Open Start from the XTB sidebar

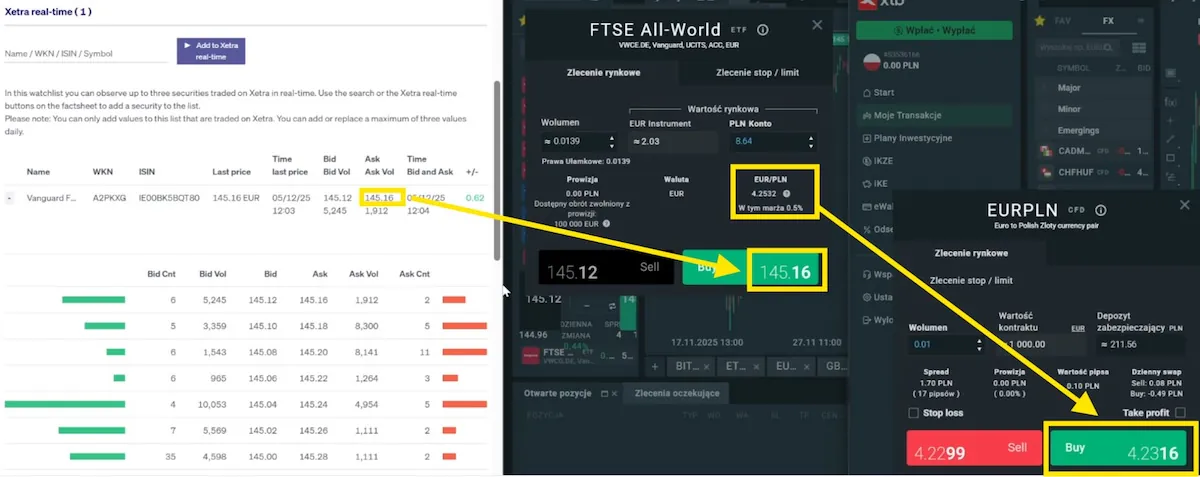tap(883, 92)
